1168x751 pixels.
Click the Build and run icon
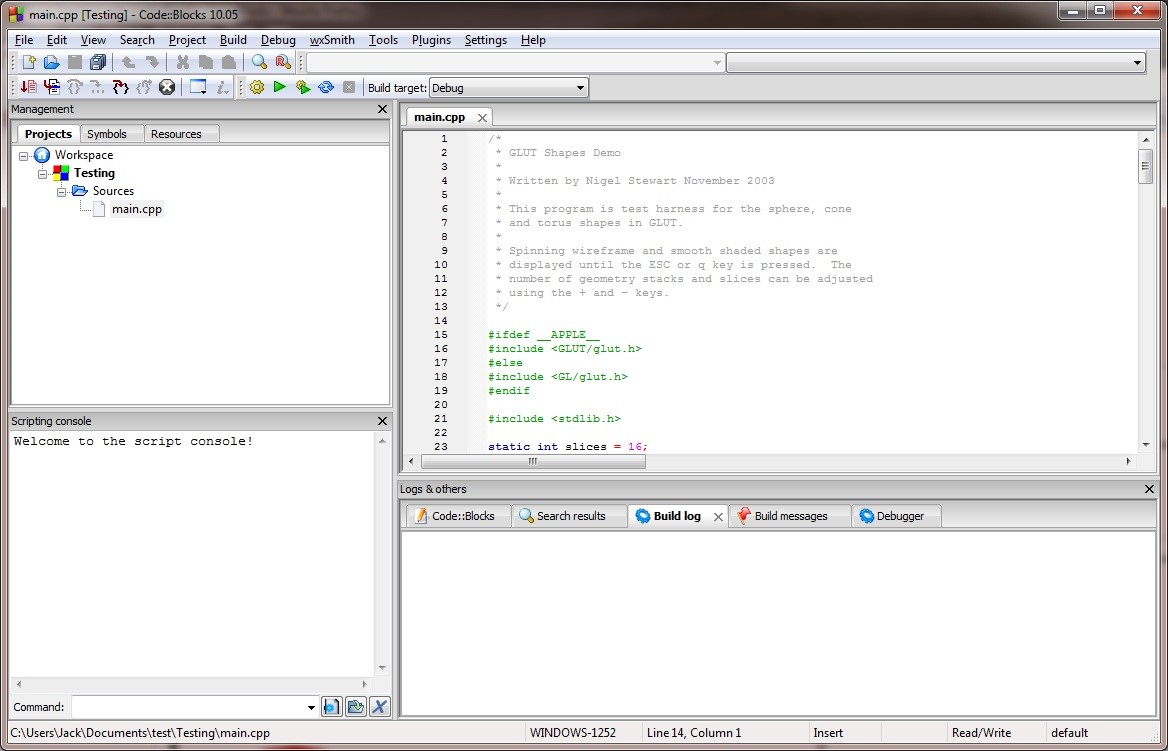click(x=302, y=88)
